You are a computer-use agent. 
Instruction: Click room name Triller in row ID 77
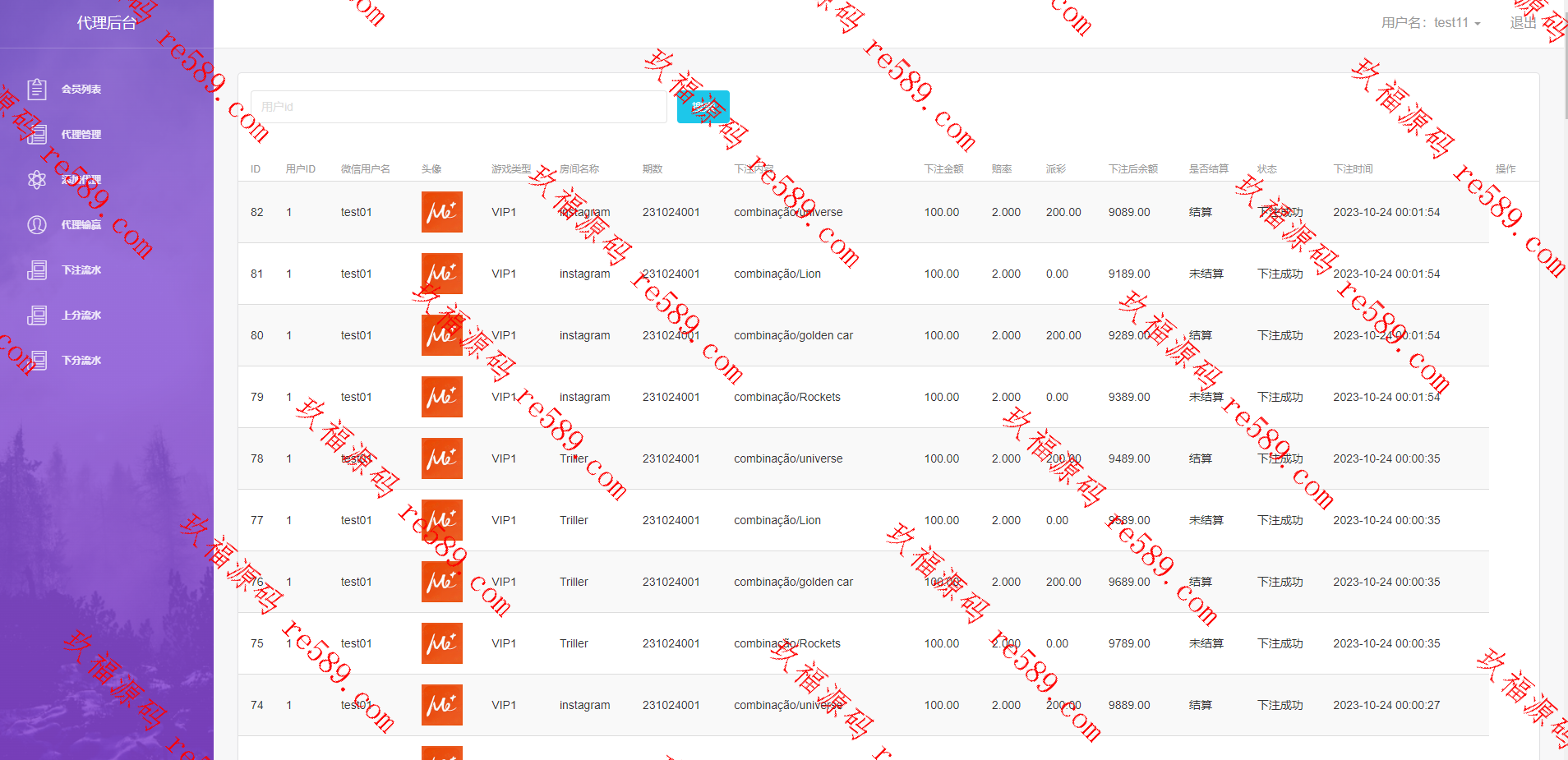click(x=574, y=520)
